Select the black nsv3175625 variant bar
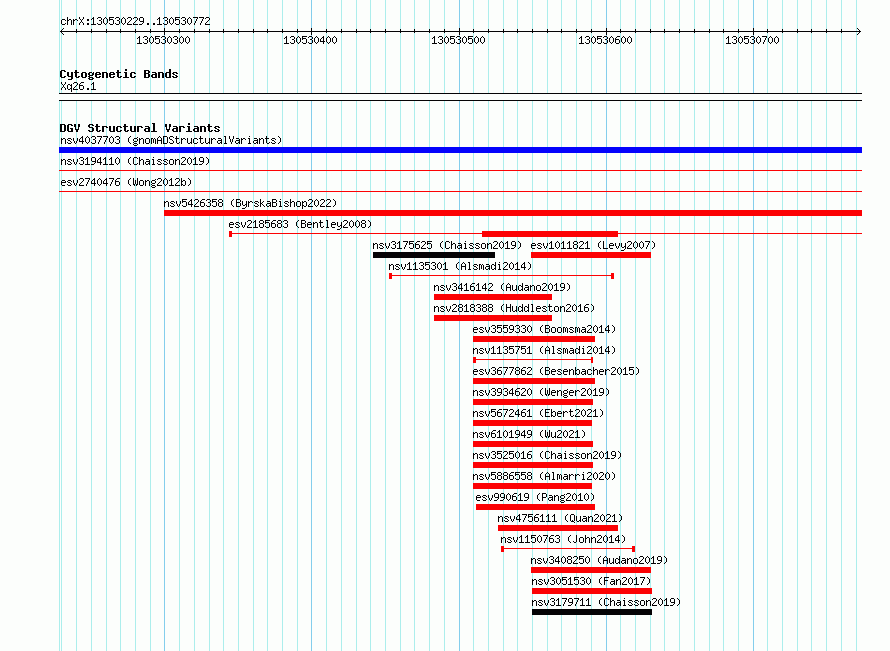890x651 pixels. pos(434,255)
